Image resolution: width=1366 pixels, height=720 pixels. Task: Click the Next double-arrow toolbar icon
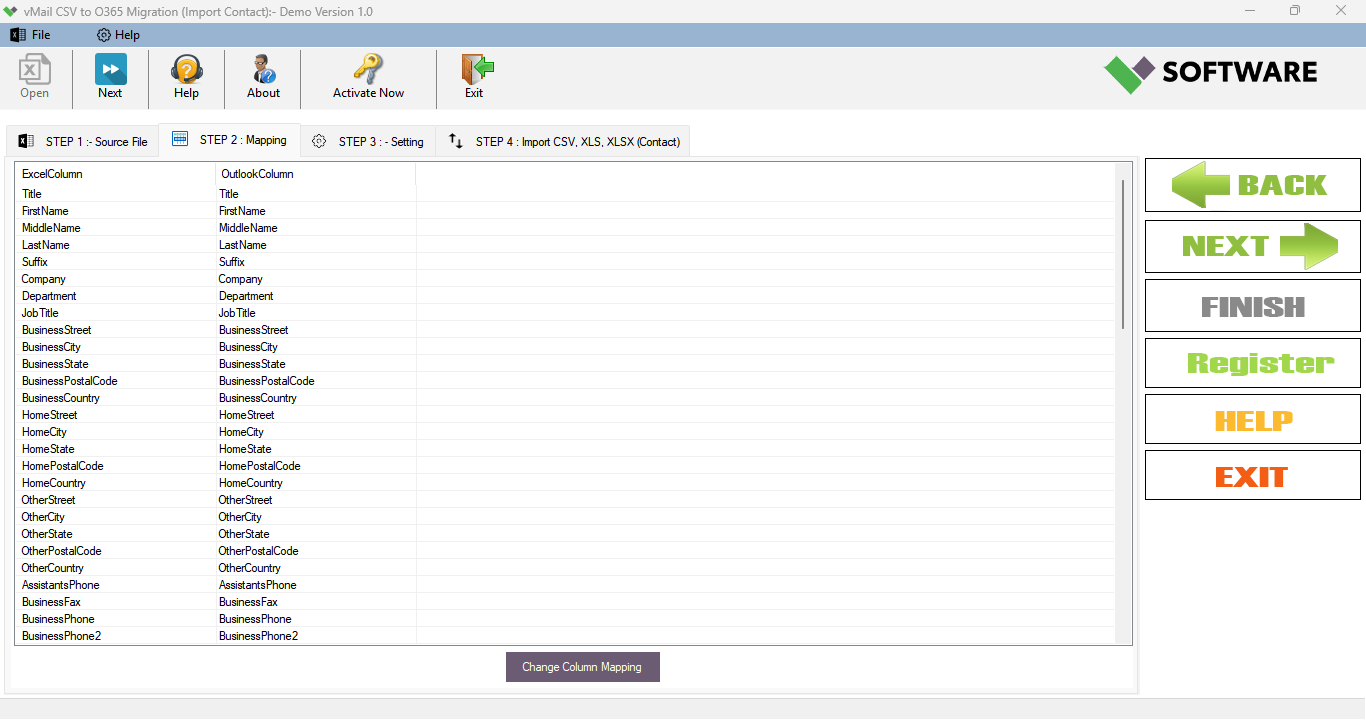[x=110, y=70]
